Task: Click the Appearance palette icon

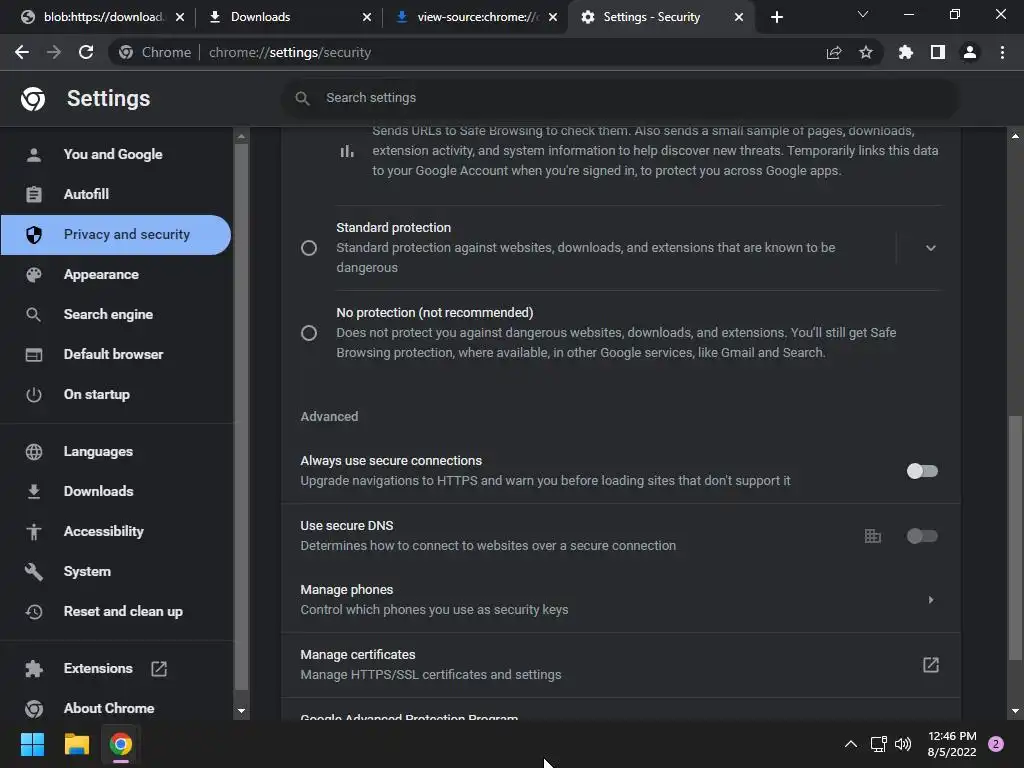Action: click(x=34, y=275)
